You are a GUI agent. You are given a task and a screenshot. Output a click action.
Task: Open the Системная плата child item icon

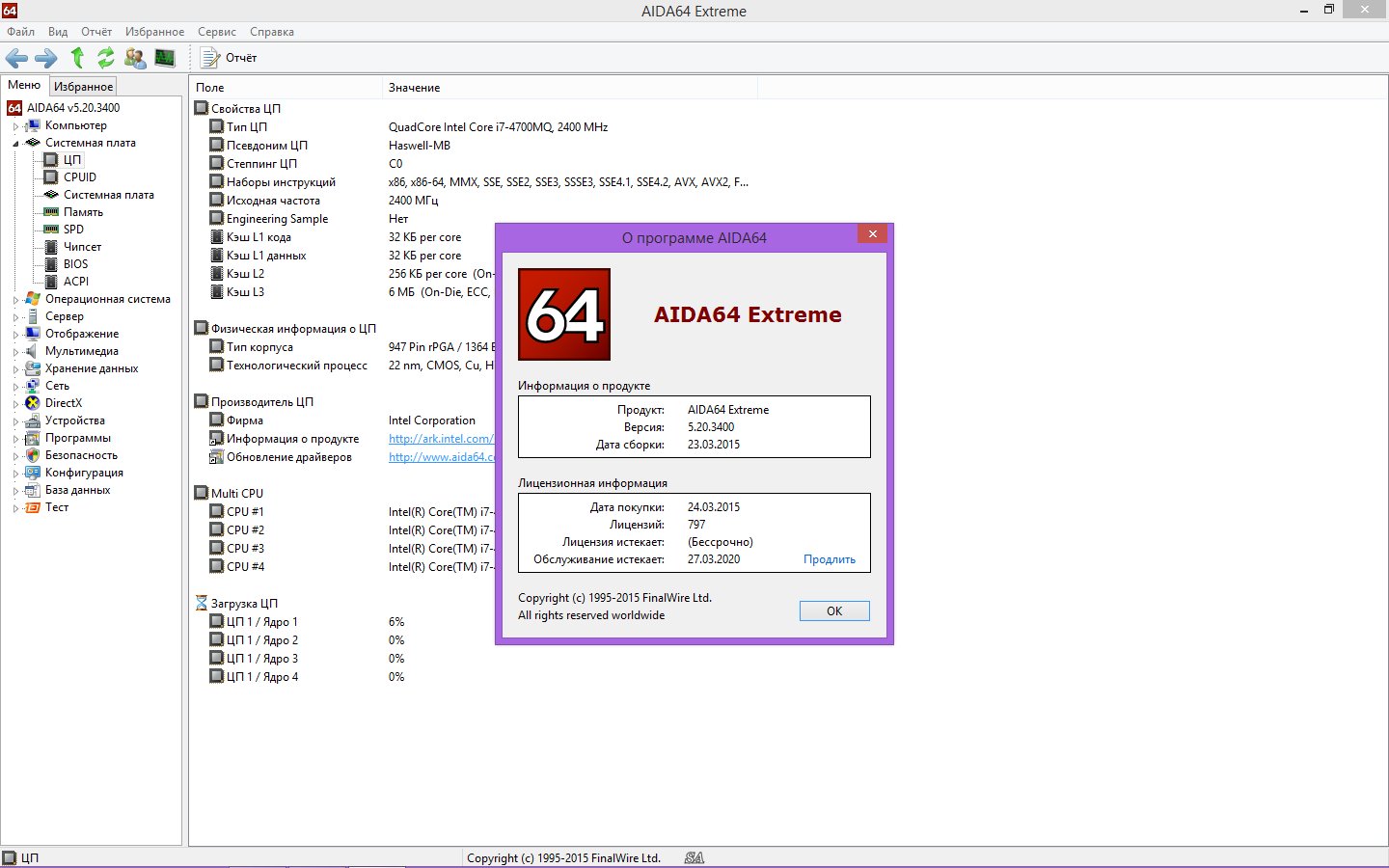(x=51, y=195)
